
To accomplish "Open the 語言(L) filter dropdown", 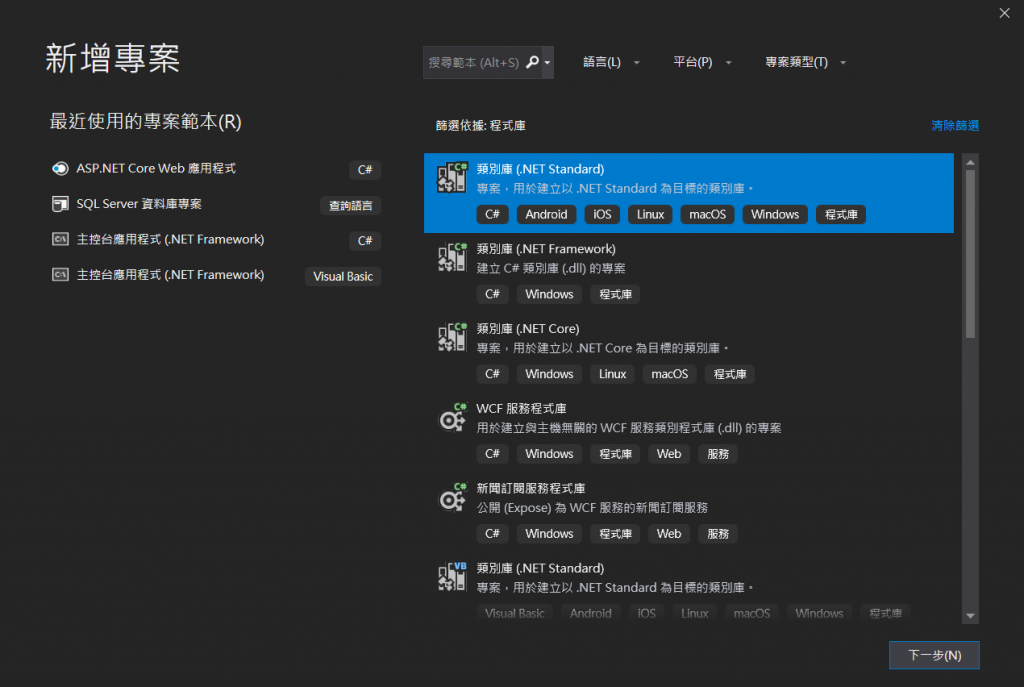I will [611, 62].
